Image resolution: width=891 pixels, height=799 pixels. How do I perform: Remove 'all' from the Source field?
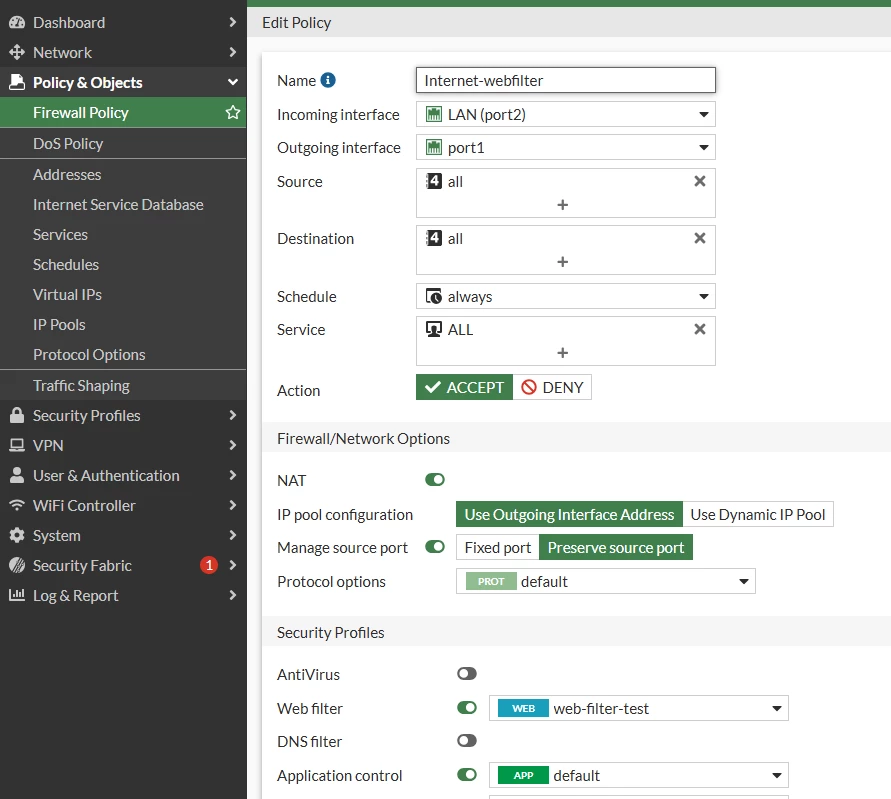pos(700,181)
